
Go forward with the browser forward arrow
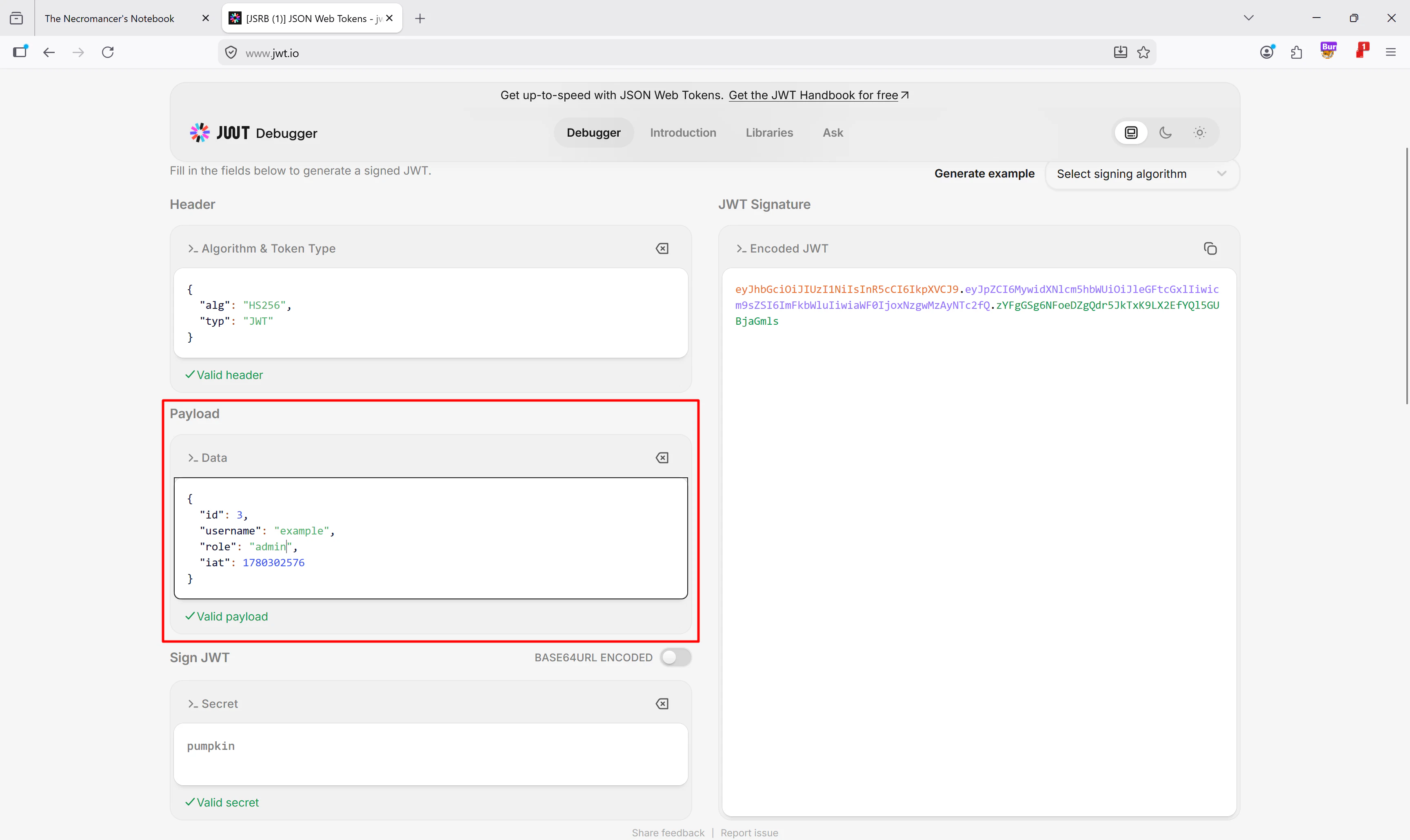tap(78, 53)
